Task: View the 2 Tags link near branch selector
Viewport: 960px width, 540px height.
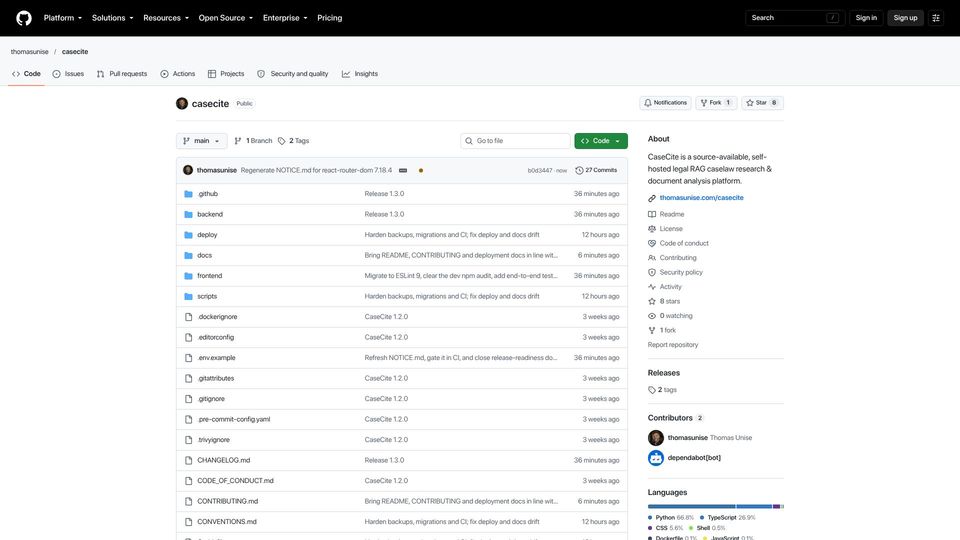Action: point(293,141)
